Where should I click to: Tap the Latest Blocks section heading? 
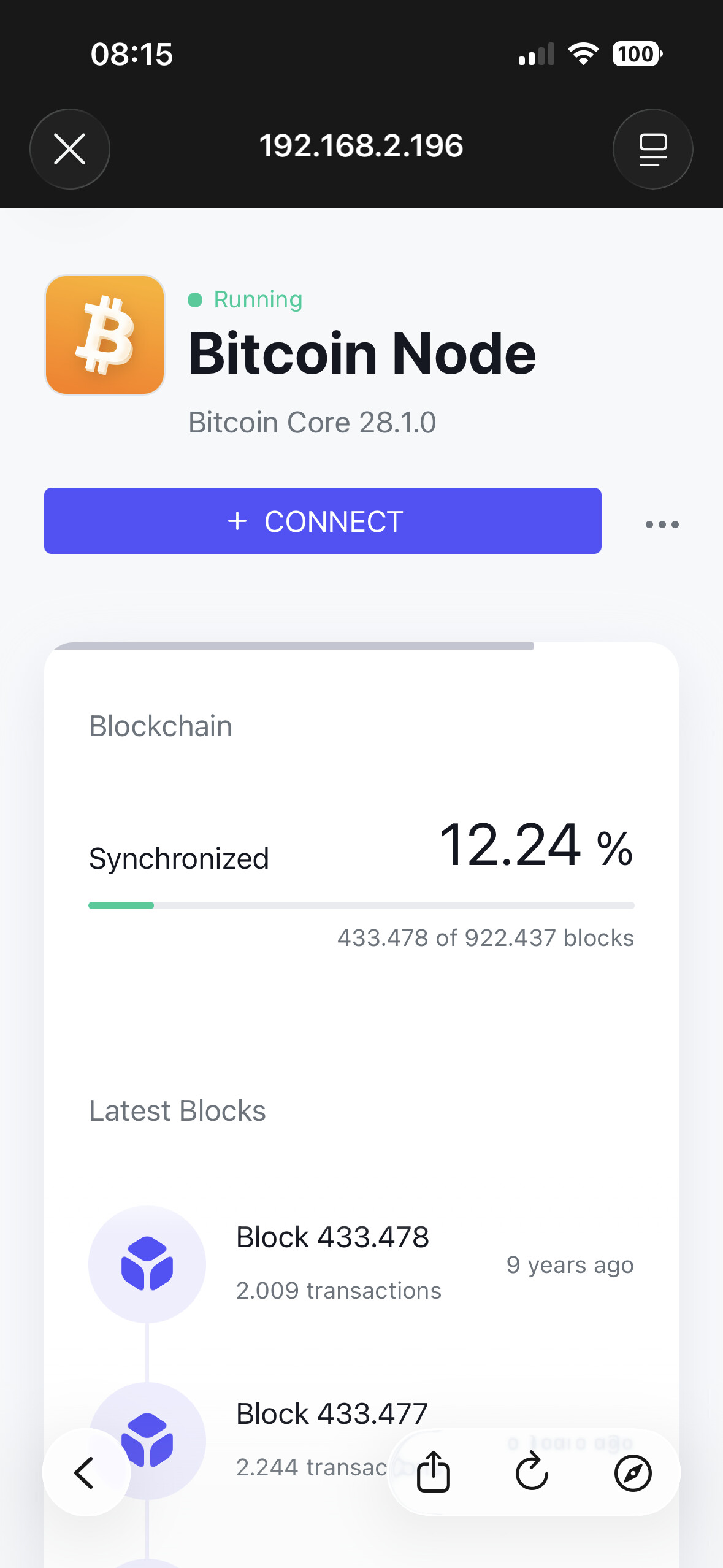pos(177,1111)
